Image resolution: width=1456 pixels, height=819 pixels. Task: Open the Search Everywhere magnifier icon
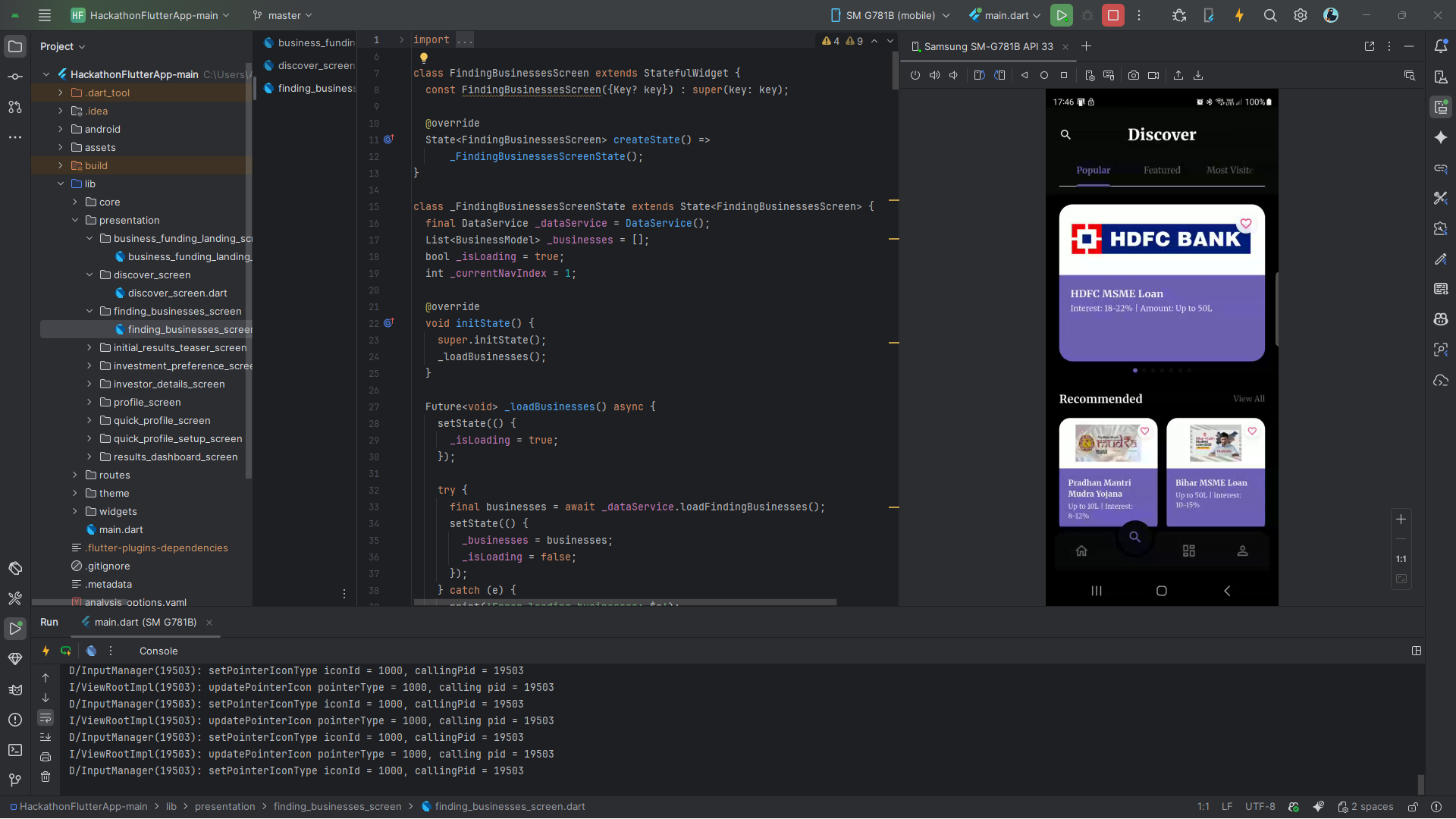[1270, 15]
